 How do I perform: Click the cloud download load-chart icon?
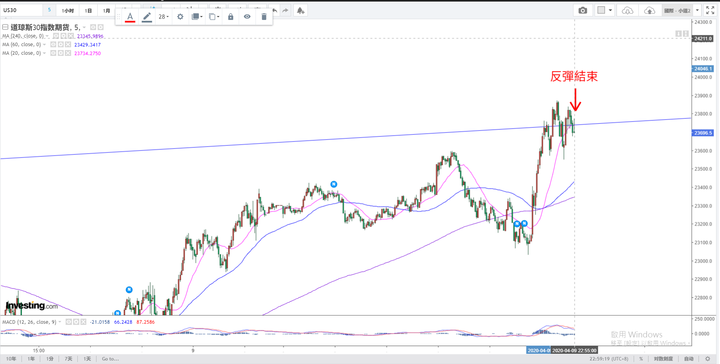coord(627,10)
